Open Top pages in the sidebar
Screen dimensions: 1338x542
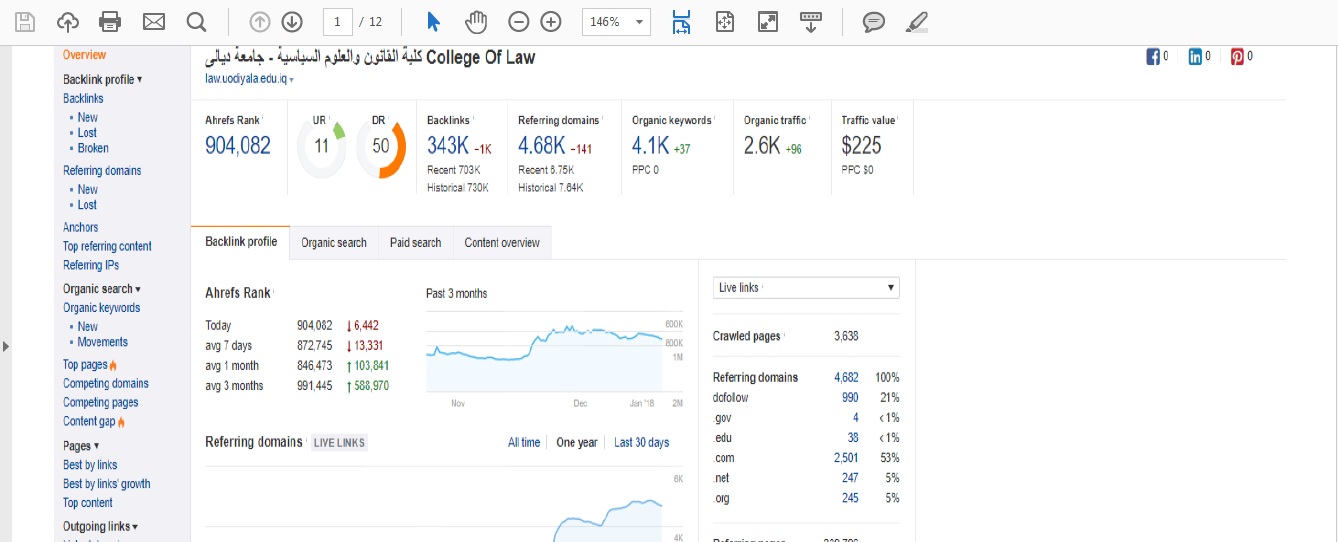tap(85, 365)
